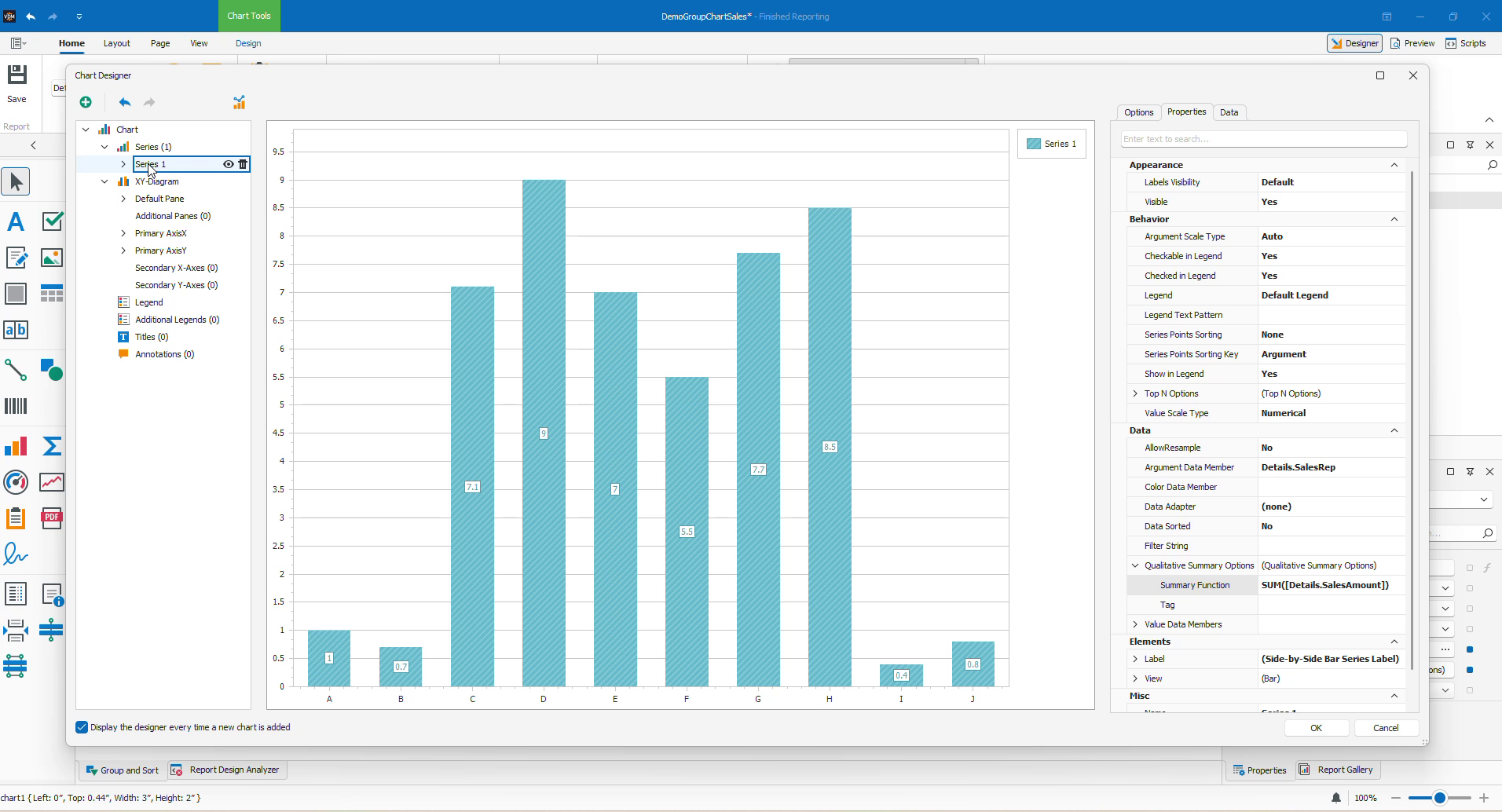Select the Legend node in the chart tree
This screenshot has width=1502, height=812.
(x=149, y=302)
